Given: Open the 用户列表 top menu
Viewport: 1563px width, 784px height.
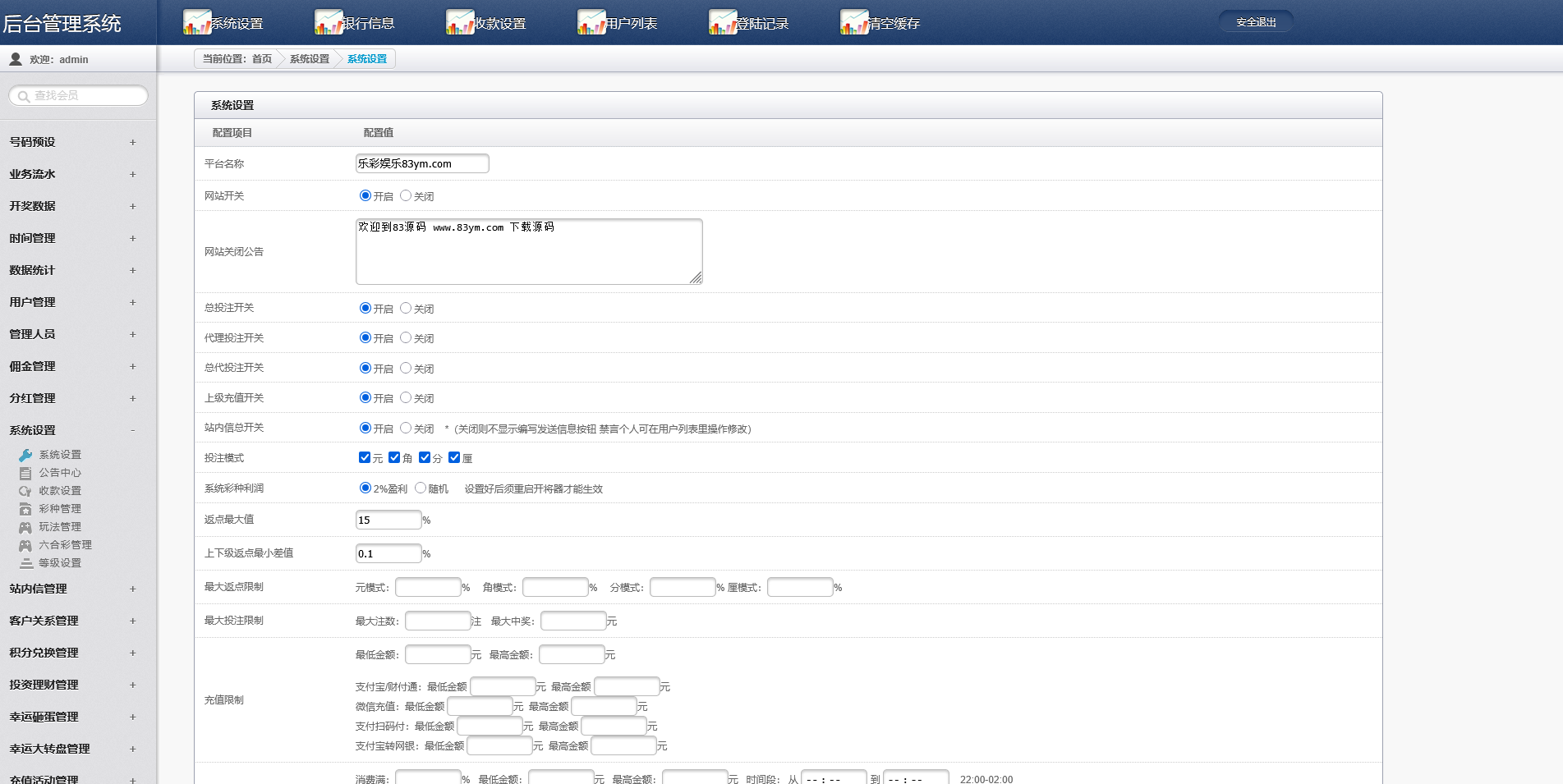Looking at the screenshot, I should [631, 24].
